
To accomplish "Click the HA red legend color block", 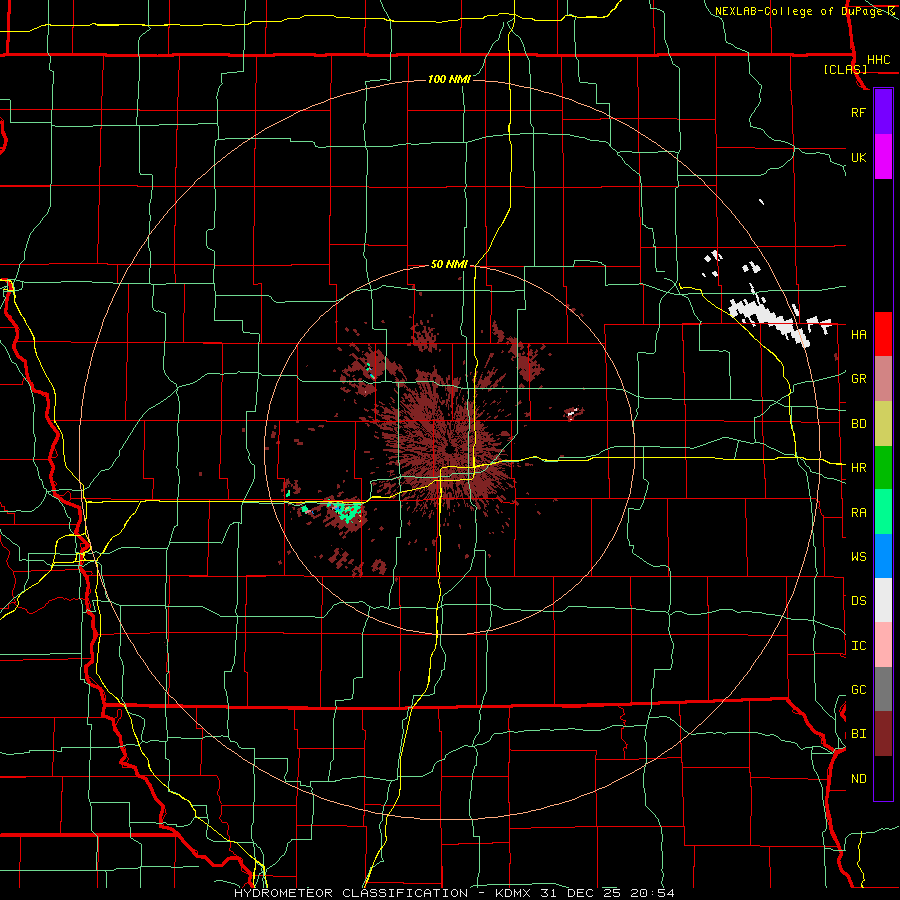I will (x=883, y=334).
